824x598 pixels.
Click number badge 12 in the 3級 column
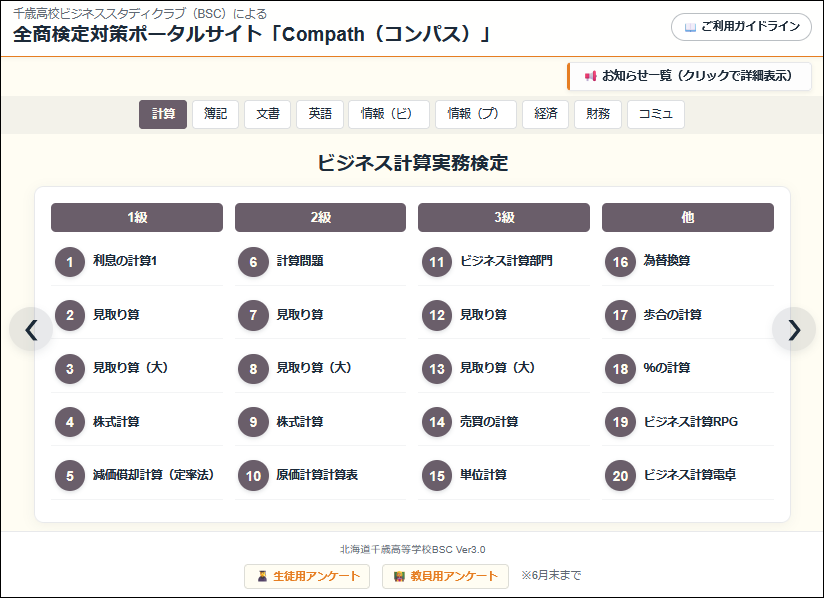[x=437, y=315]
